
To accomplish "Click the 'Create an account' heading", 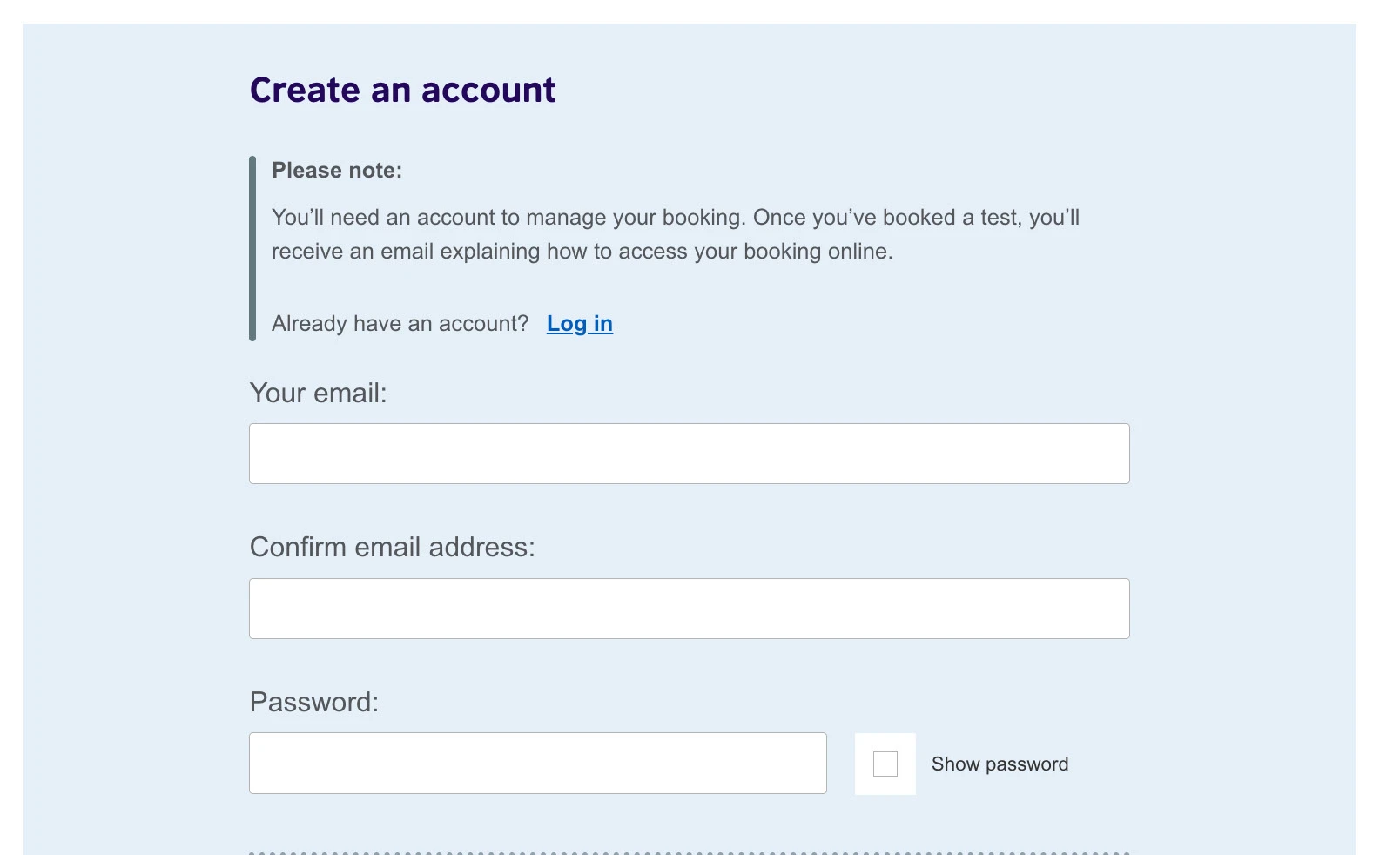I will (402, 90).
